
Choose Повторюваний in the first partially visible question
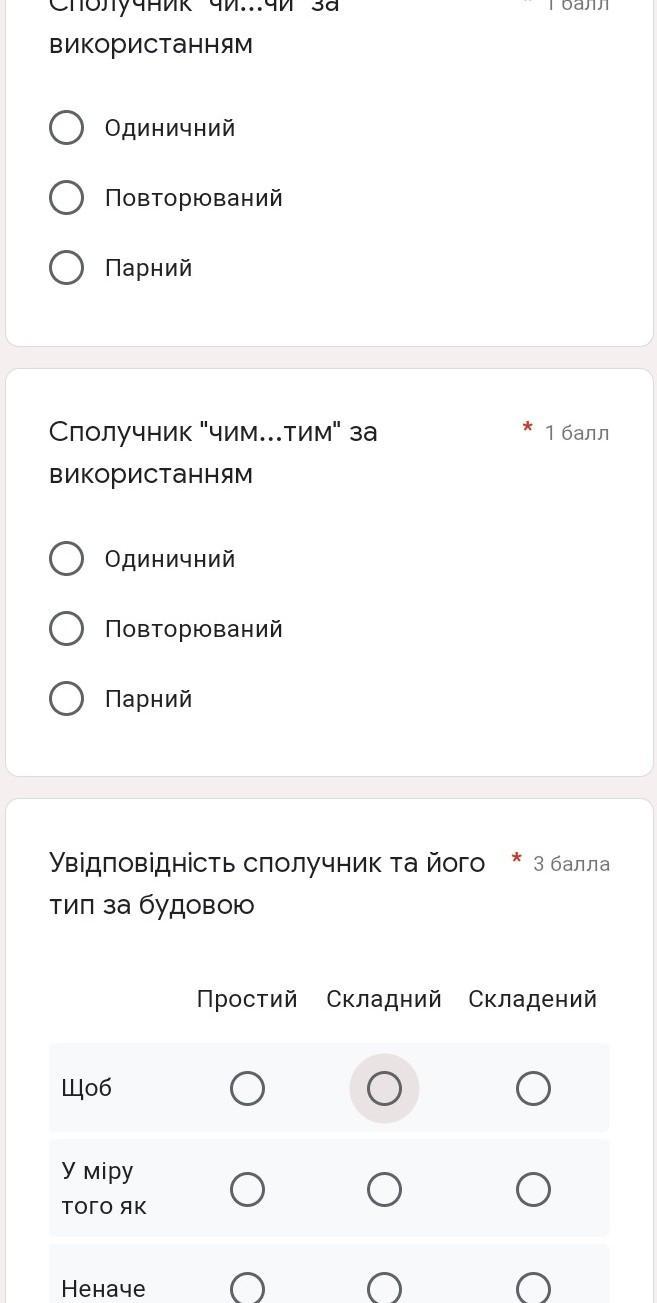[67, 198]
